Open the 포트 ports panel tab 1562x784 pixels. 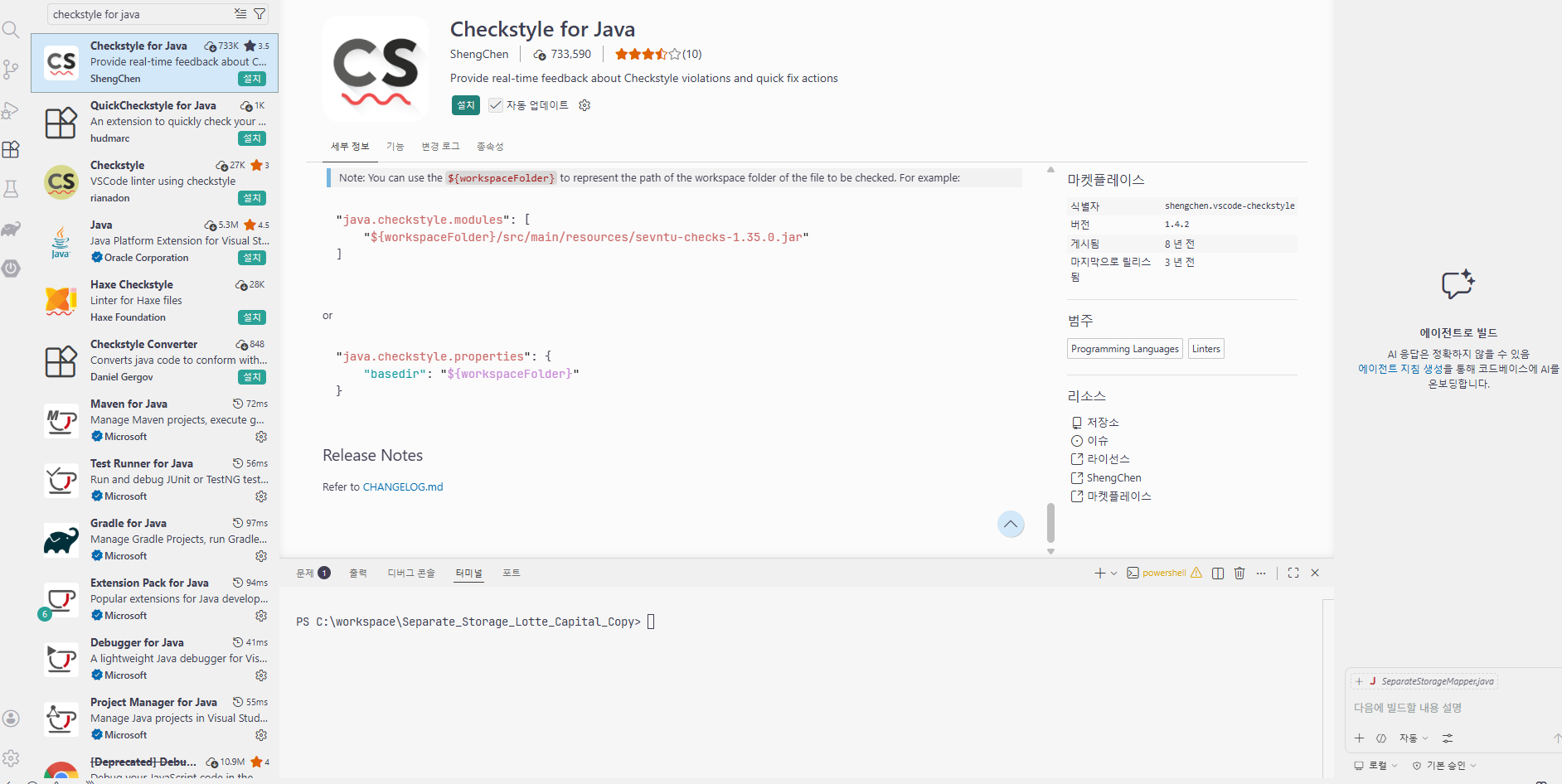512,573
